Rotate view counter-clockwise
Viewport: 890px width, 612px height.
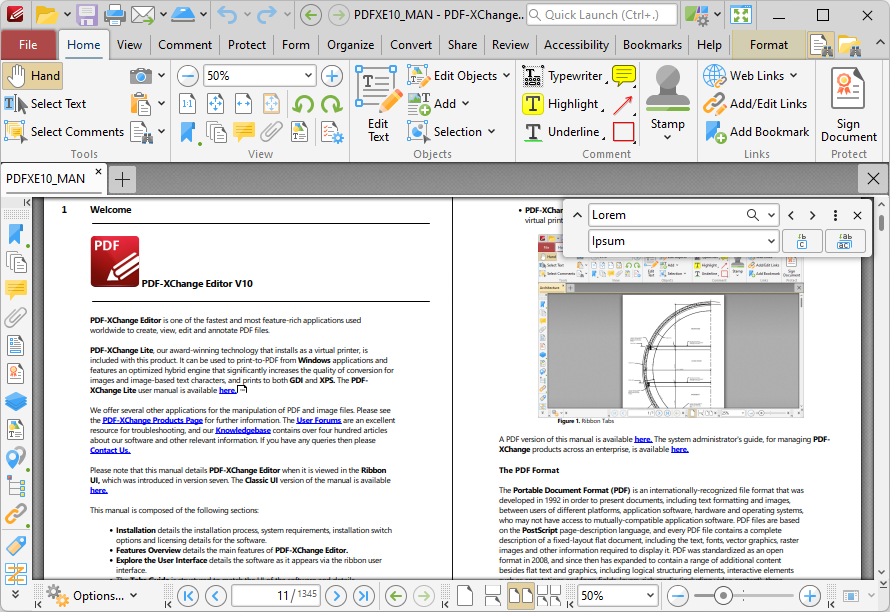[304, 104]
